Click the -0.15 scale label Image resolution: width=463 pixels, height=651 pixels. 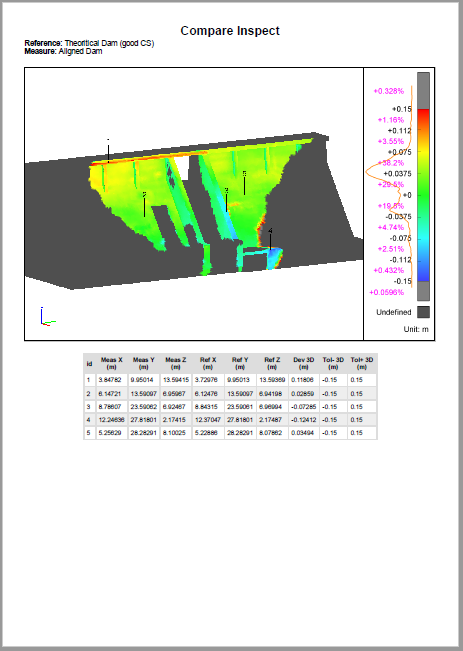point(402,281)
